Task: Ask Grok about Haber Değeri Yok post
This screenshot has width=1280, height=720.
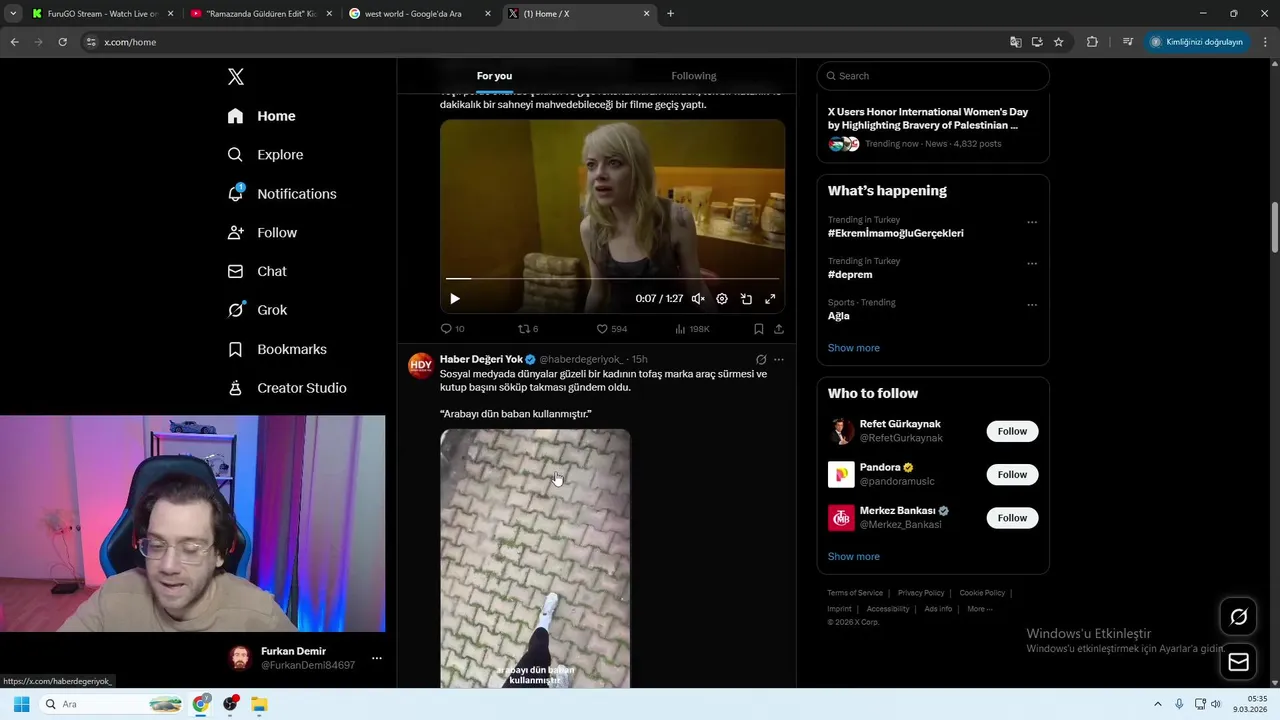Action: point(761,360)
